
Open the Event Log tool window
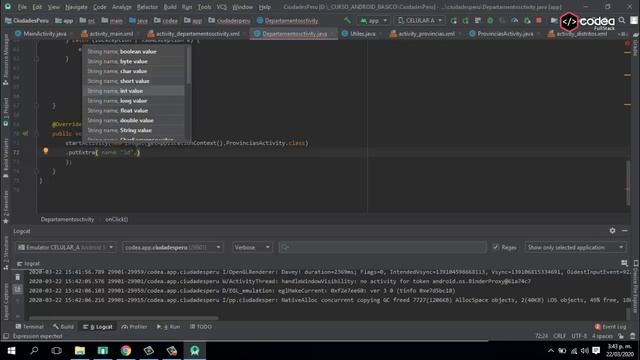610,327
